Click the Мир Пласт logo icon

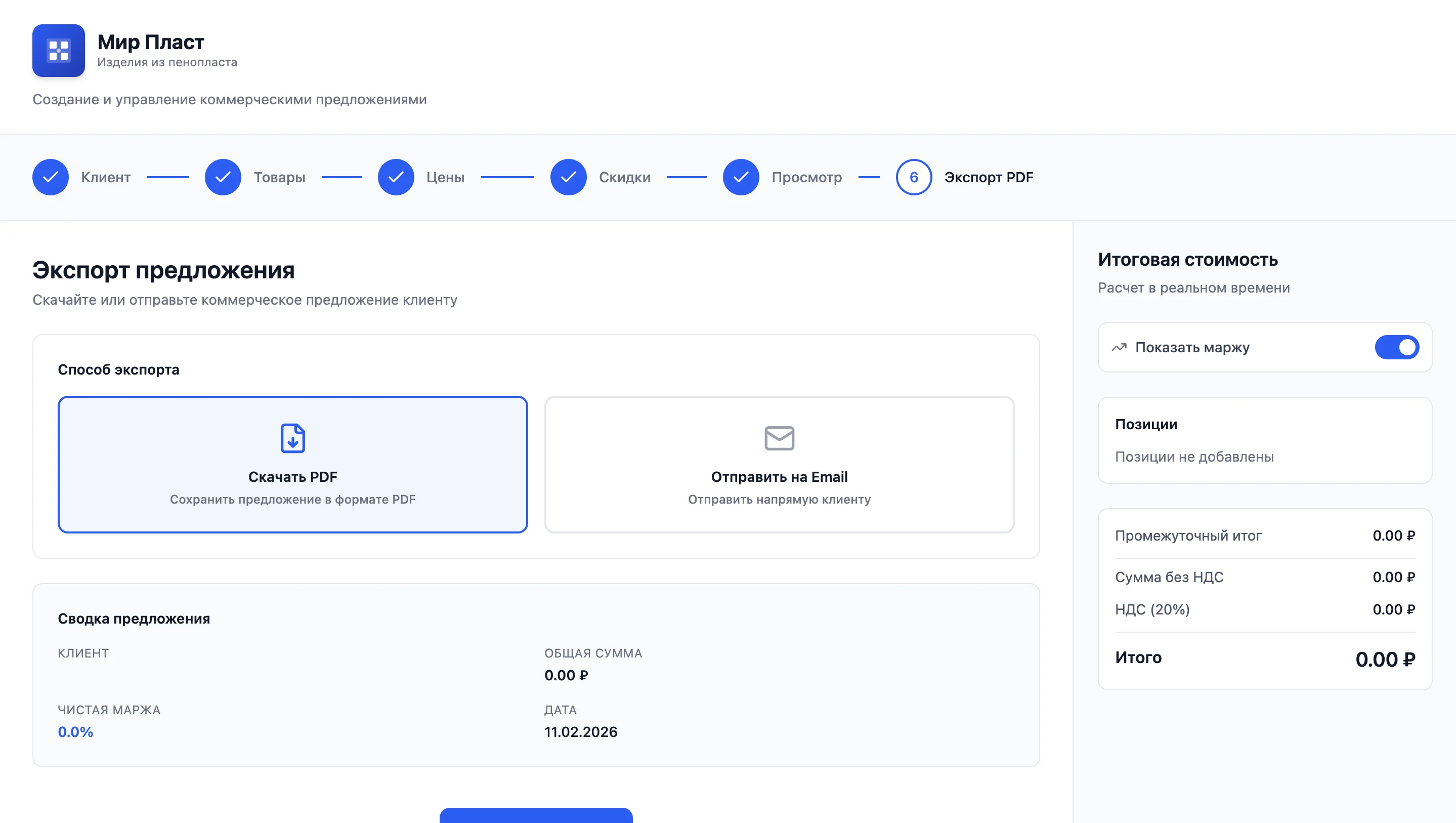point(58,50)
